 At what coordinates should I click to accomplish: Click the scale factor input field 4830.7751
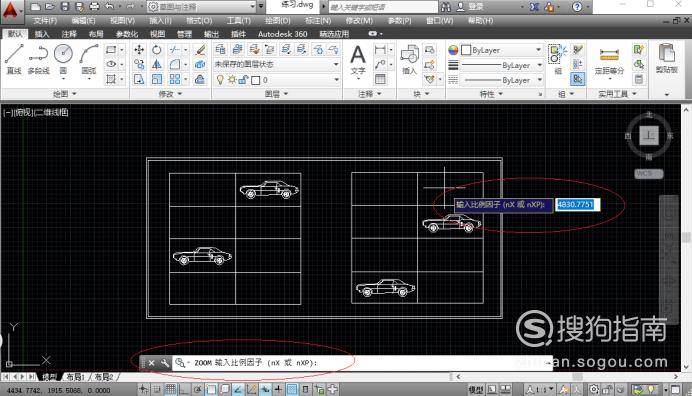point(577,204)
